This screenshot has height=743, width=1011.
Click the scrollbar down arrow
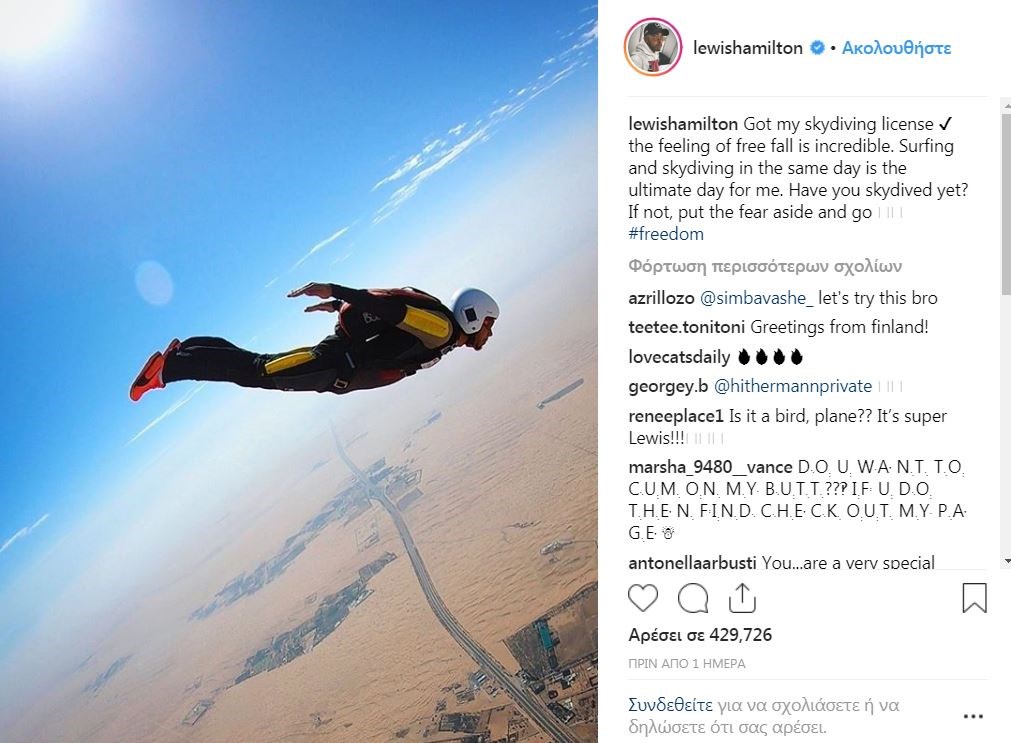point(1006,562)
